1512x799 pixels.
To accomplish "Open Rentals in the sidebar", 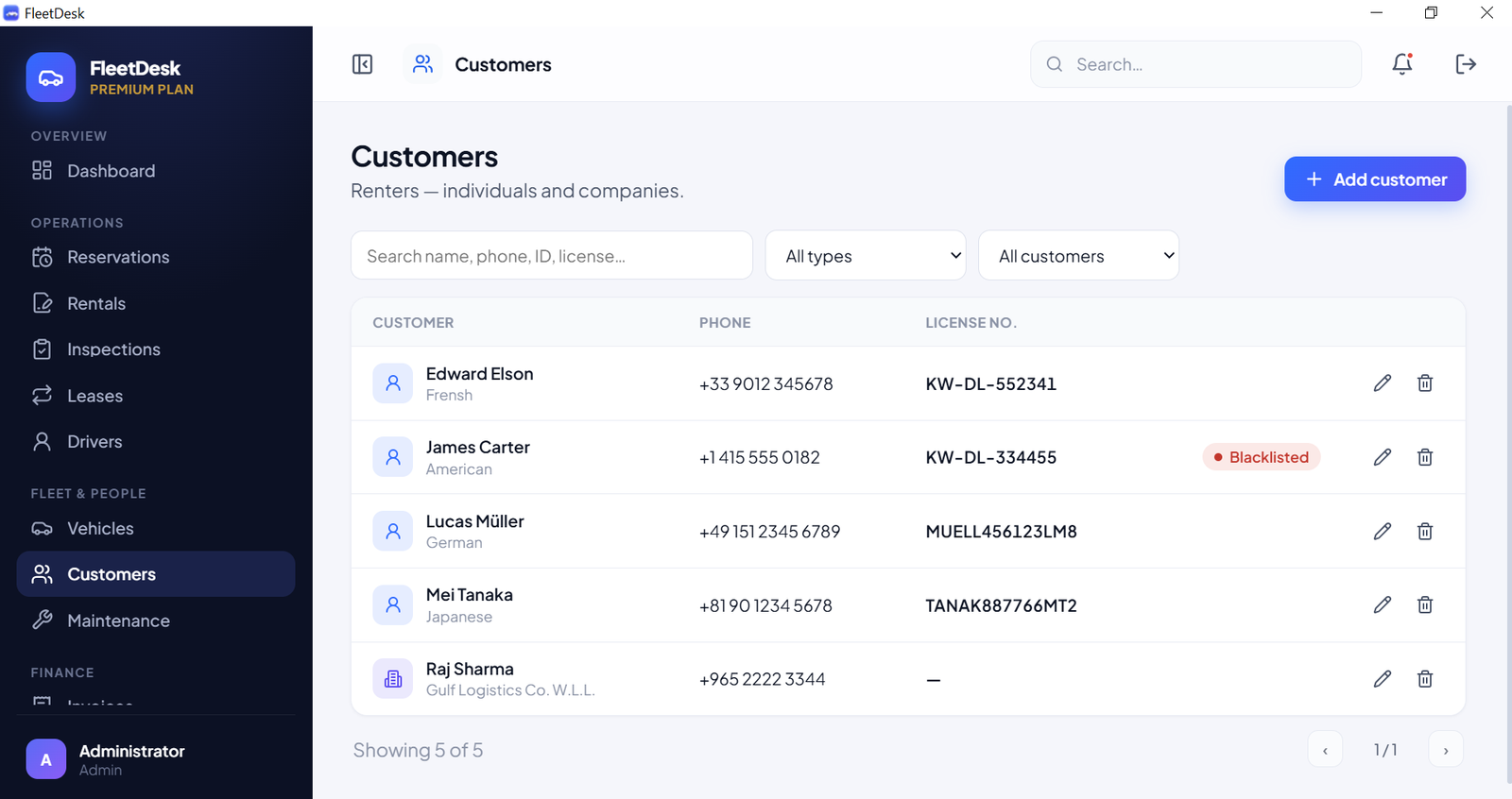I will [156, 303].
